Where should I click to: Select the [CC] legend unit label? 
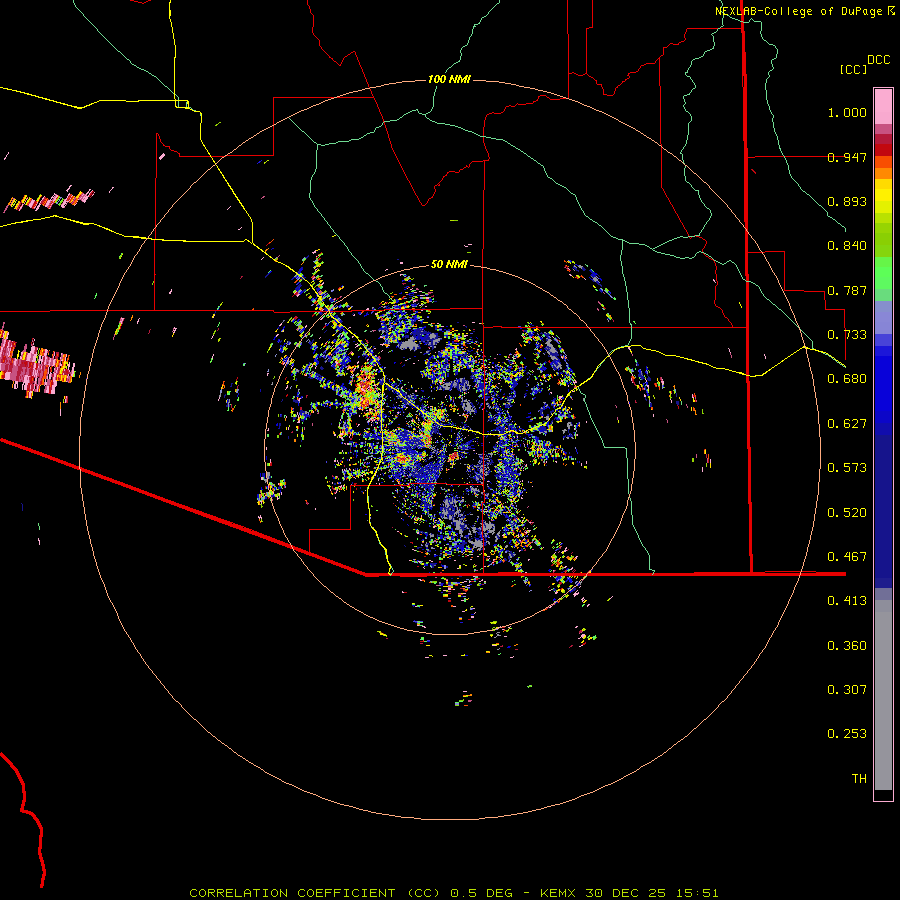click(853, 69)
